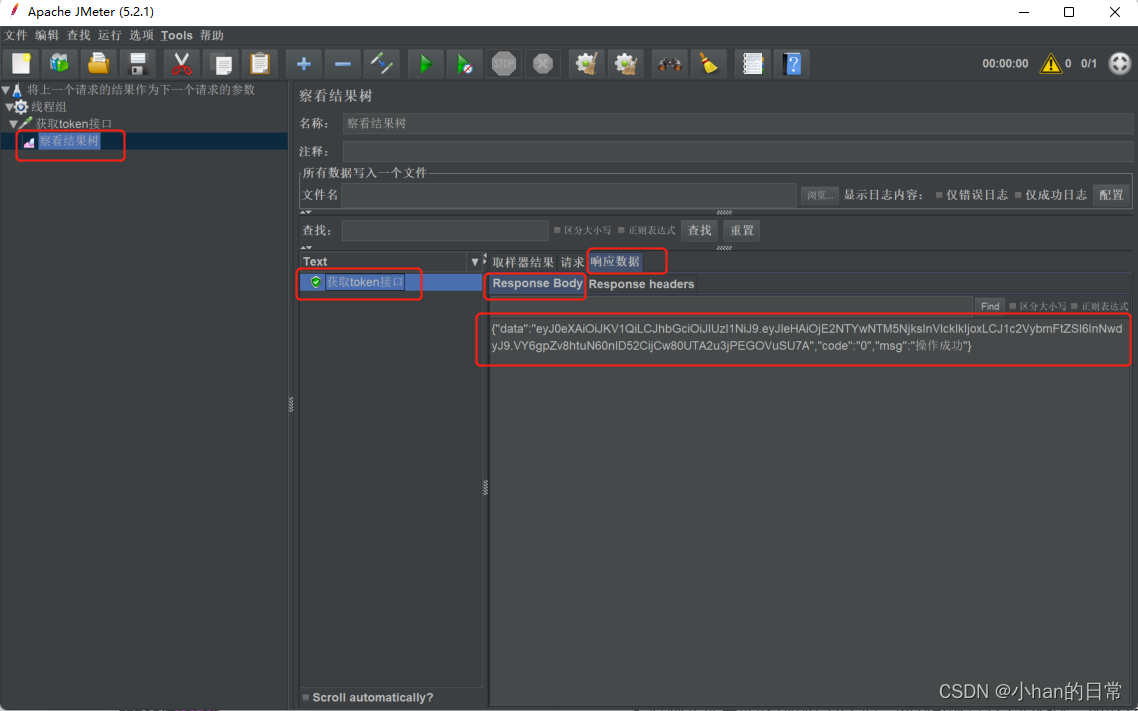Focus the 名称 name input field
Image resolution: width=1138 pixels, height=711 pixels.
737,123
